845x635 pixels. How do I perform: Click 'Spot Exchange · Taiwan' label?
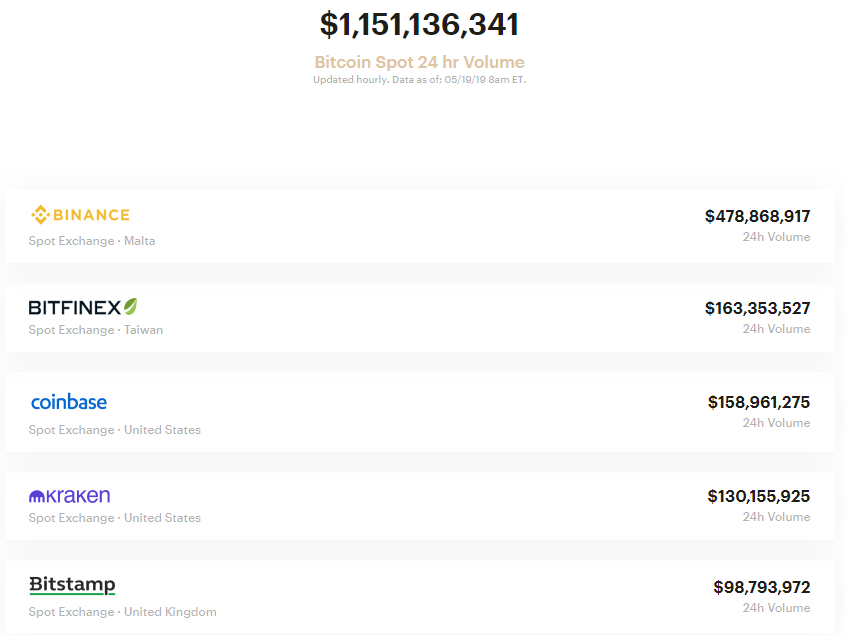point(96,330)
